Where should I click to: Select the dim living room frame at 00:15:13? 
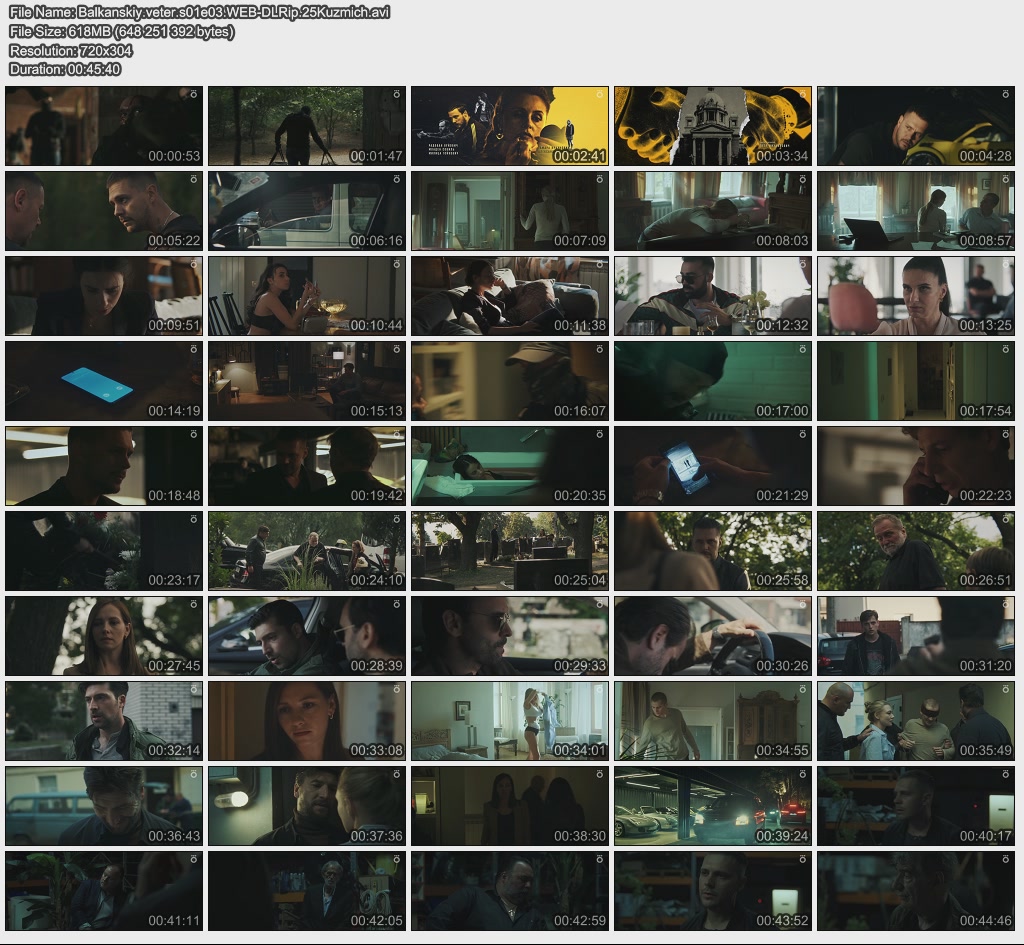(307, 381)
